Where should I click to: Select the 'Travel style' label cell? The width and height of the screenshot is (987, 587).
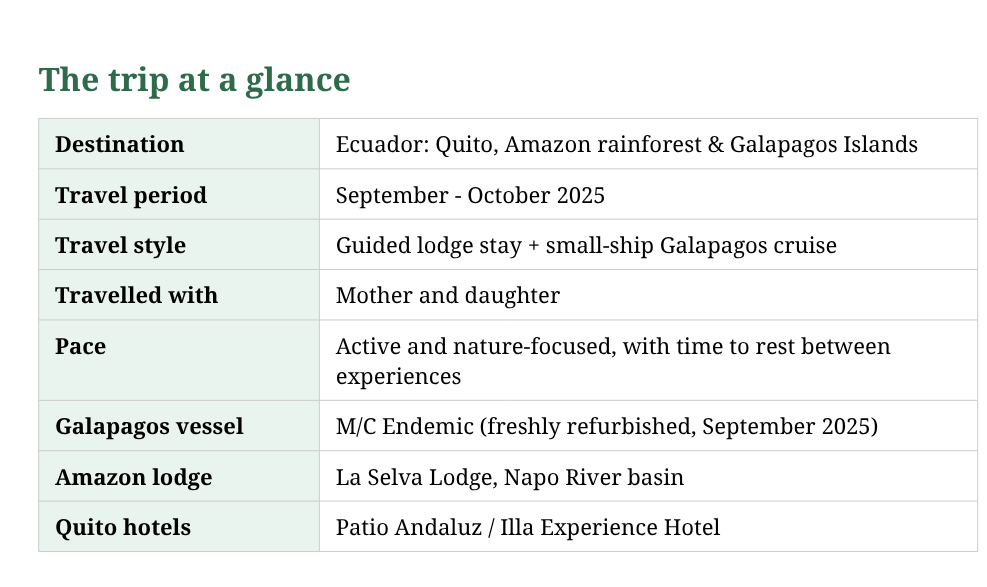click(121, 245)
